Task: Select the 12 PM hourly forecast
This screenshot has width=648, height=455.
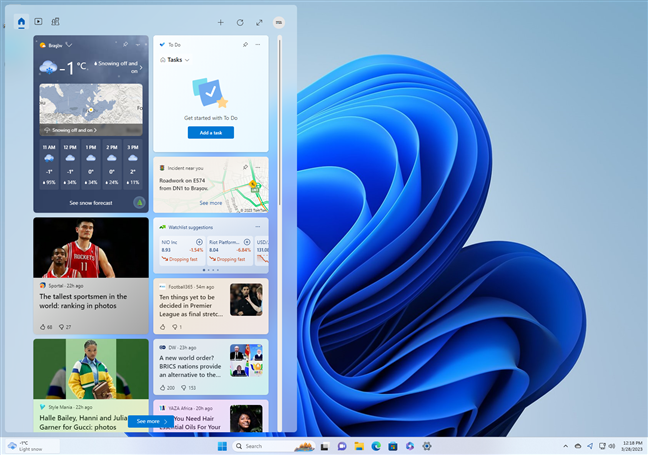Action: click(x=70, y=164)
